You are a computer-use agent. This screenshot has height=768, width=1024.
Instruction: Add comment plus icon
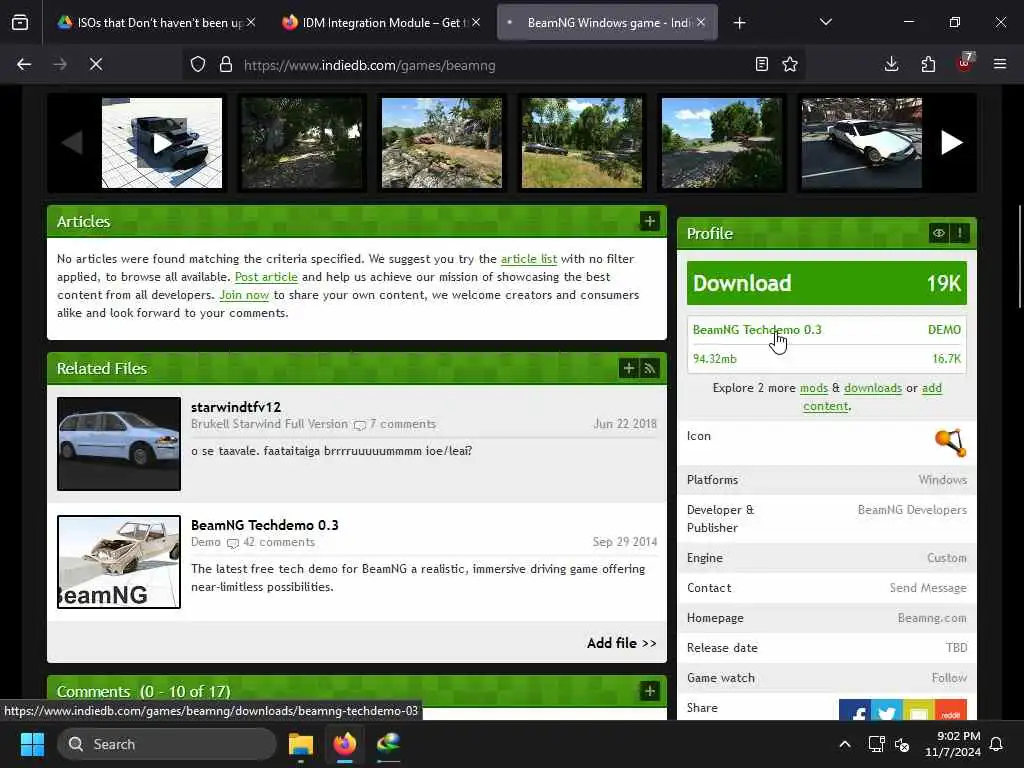pos(649,691)
